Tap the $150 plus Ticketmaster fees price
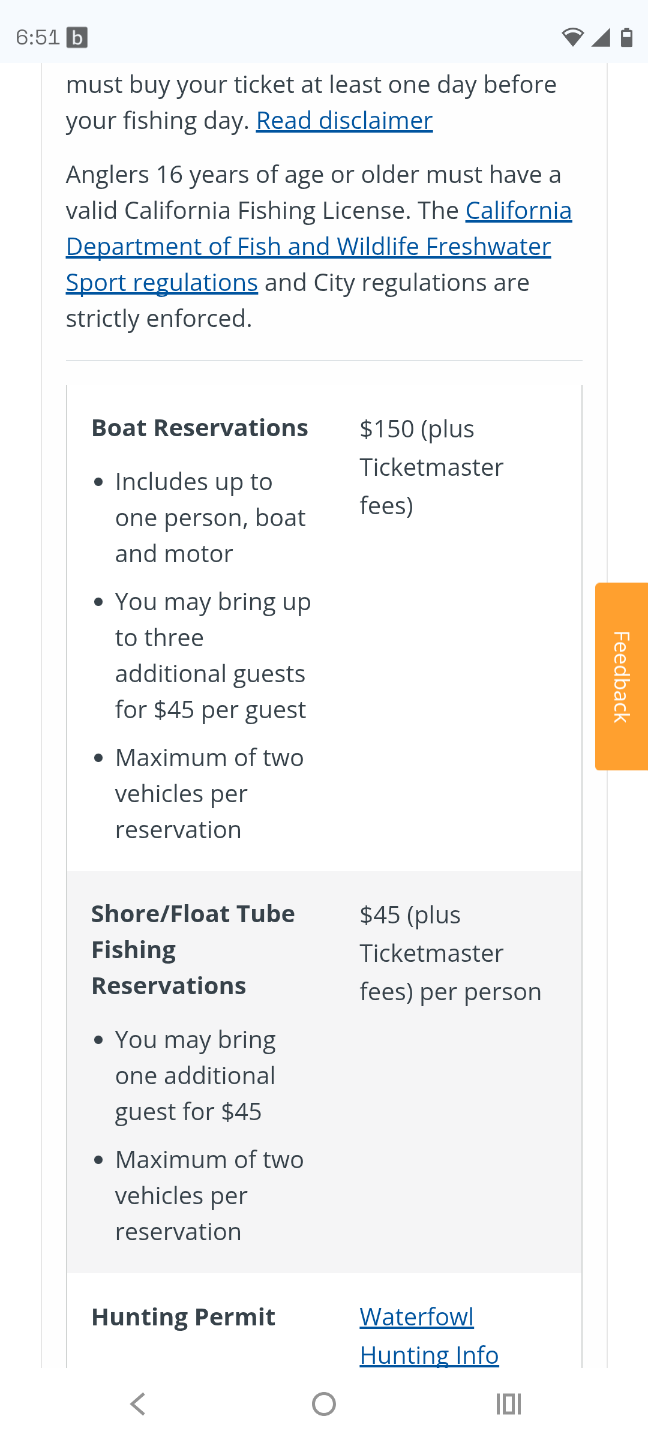This screenshot has height=1440, width=648. (x=431, y=467)
